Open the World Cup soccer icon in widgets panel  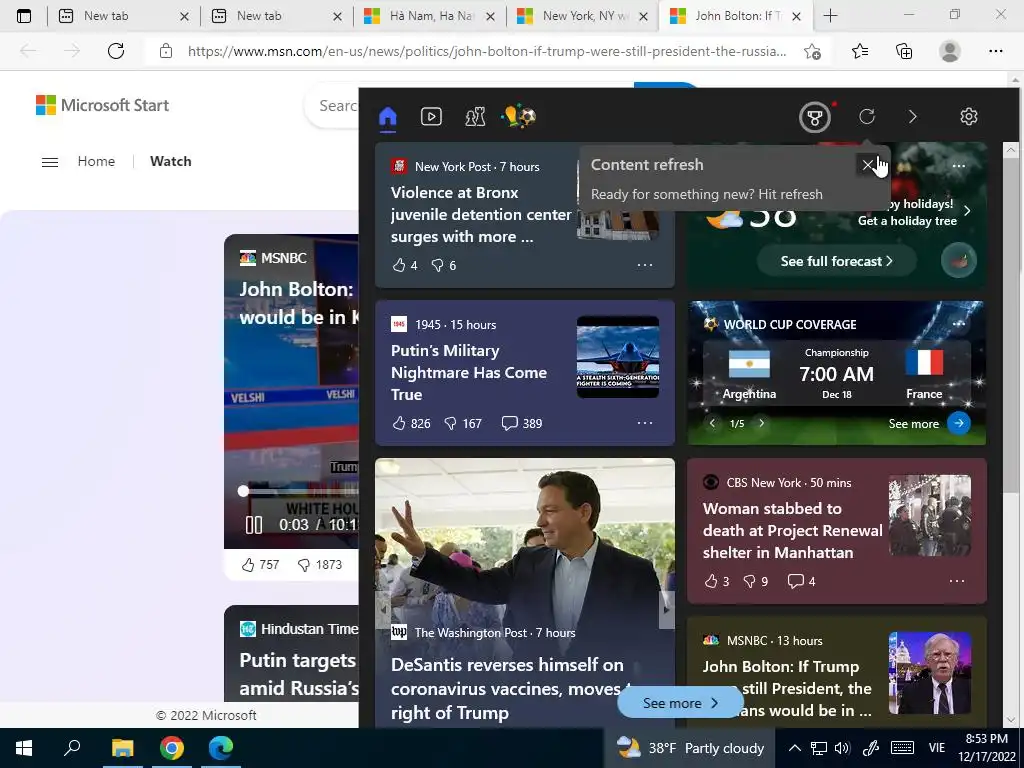point(519,117)
